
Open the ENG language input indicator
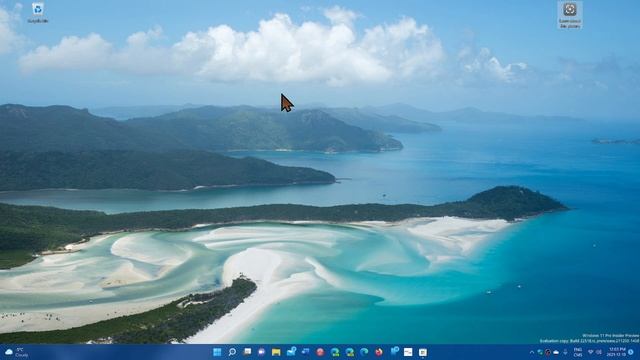coord(578,352)
